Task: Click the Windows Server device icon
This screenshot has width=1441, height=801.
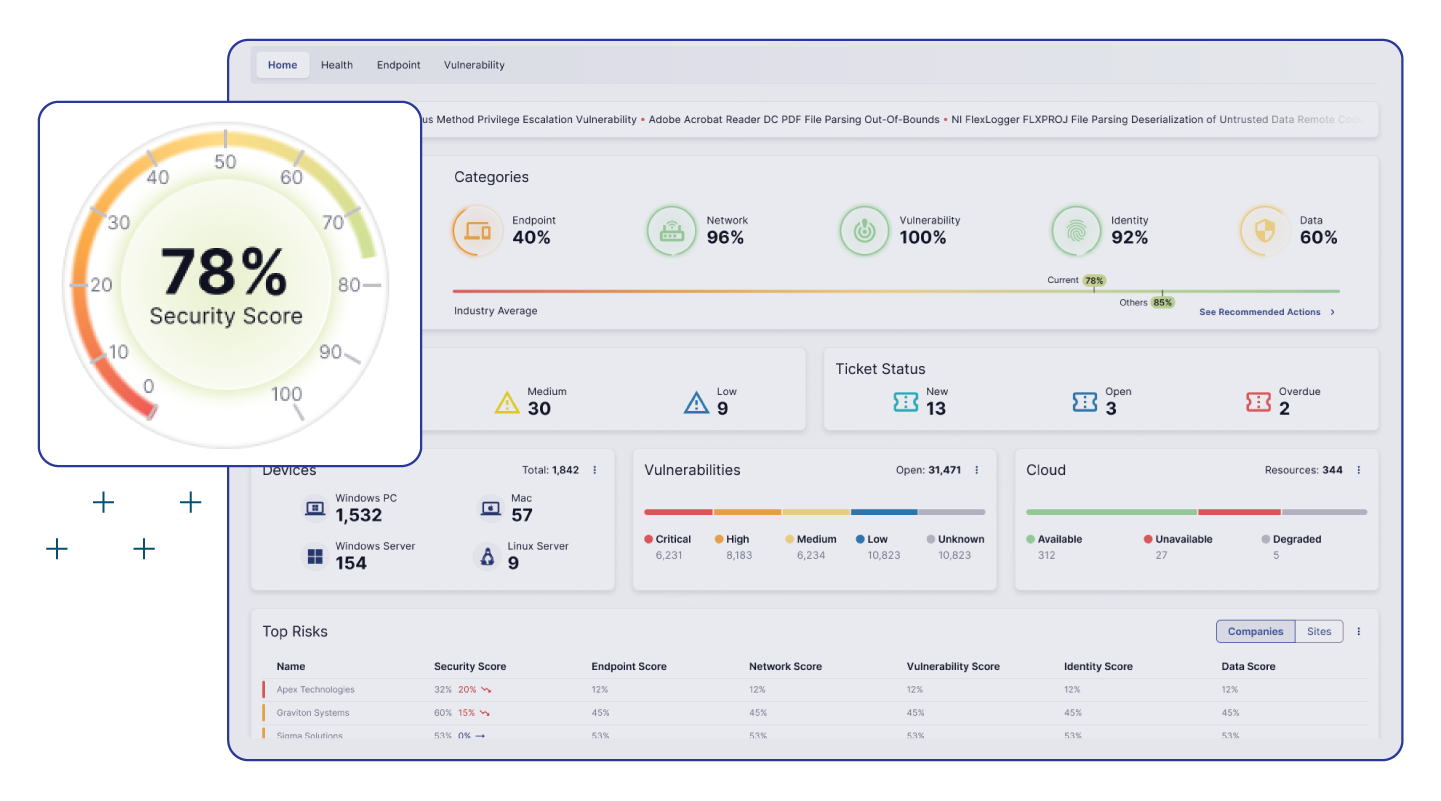Action: click(315, 557)
